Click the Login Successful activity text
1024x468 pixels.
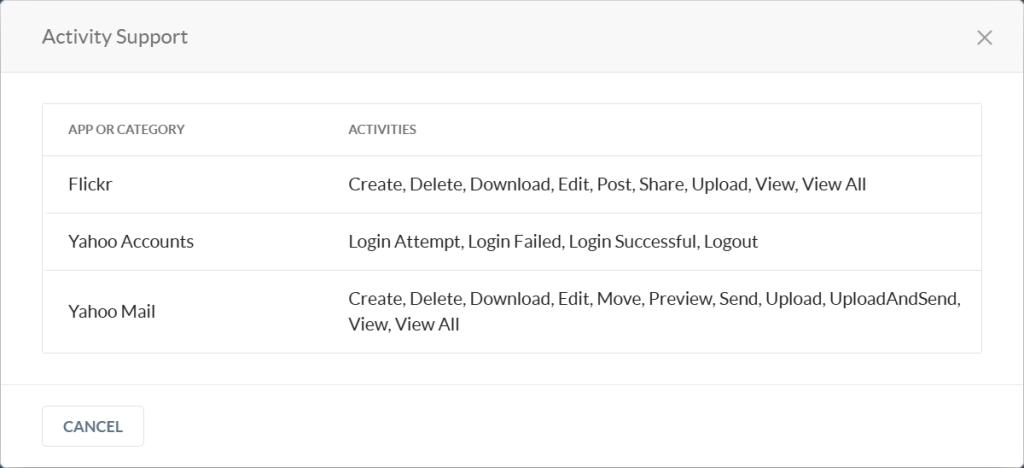coord(632,242)
